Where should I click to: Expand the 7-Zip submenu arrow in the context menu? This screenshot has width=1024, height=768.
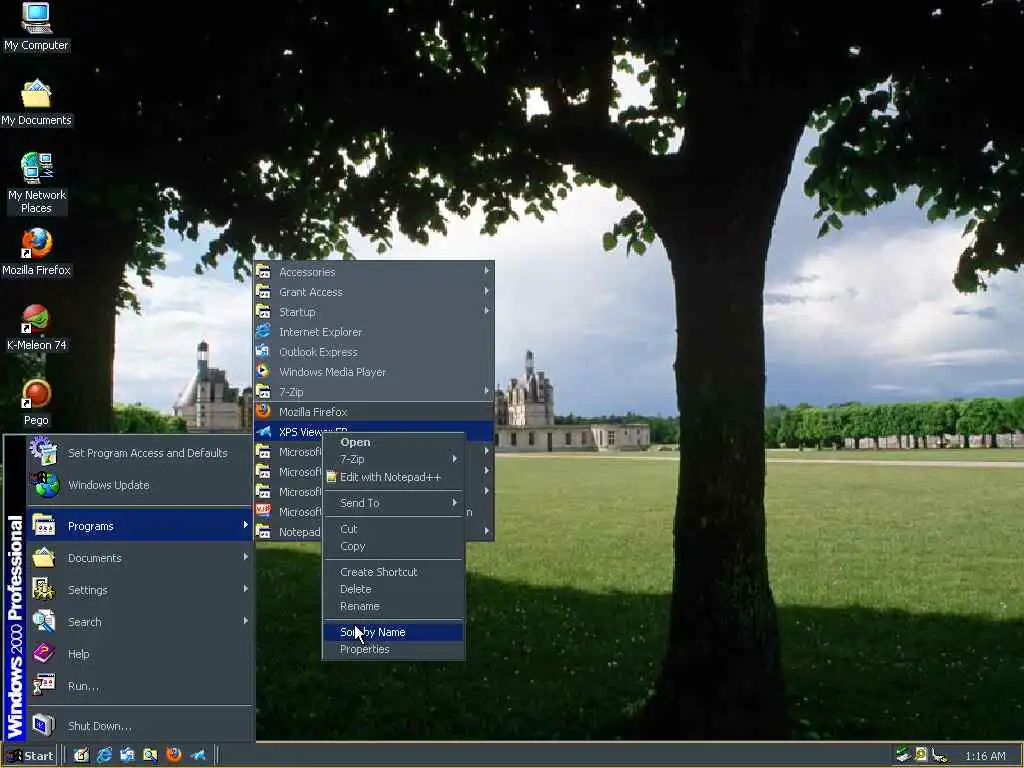455,458
